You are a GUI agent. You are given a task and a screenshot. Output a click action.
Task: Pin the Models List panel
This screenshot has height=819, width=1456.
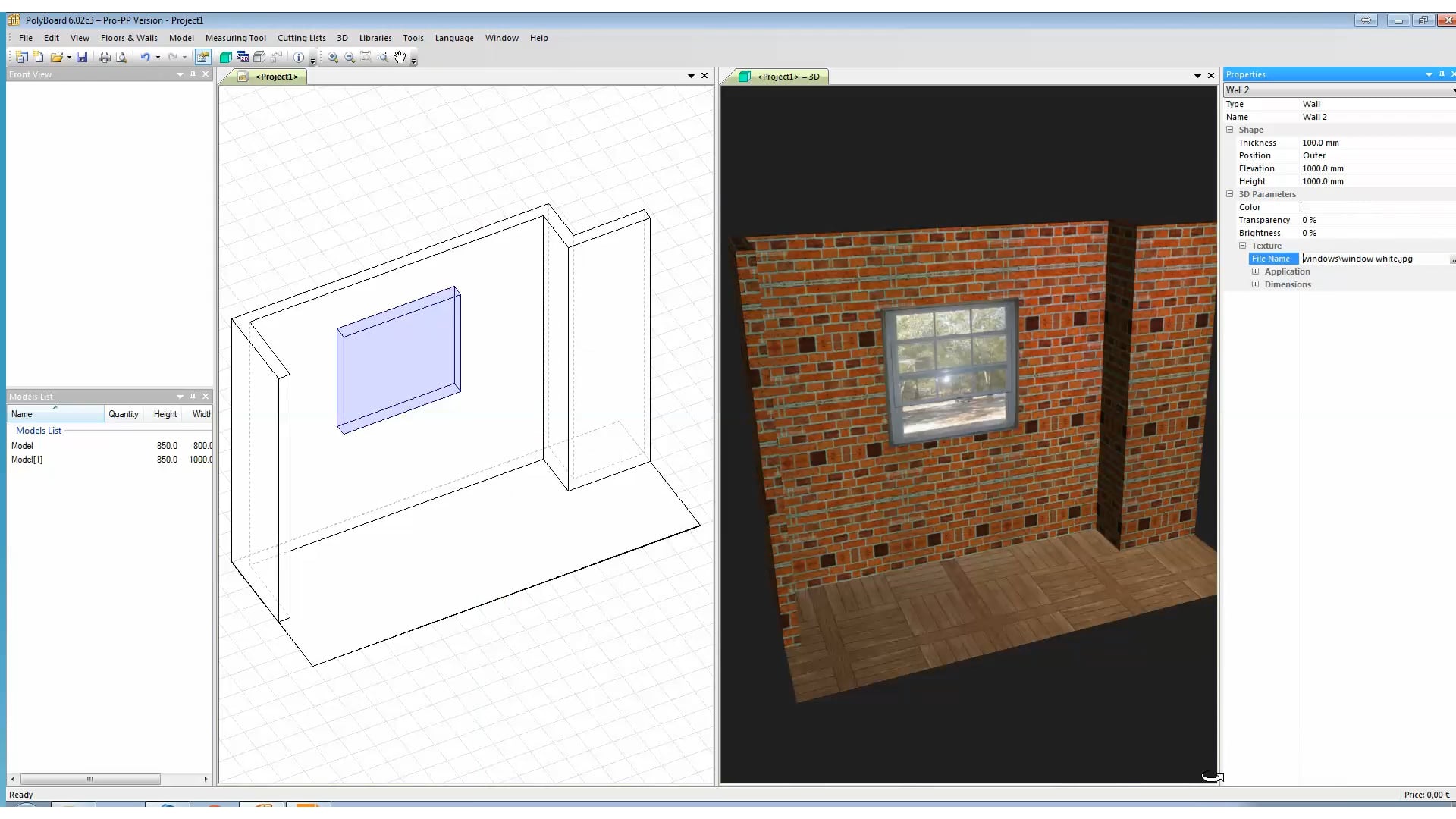[192, 396]
